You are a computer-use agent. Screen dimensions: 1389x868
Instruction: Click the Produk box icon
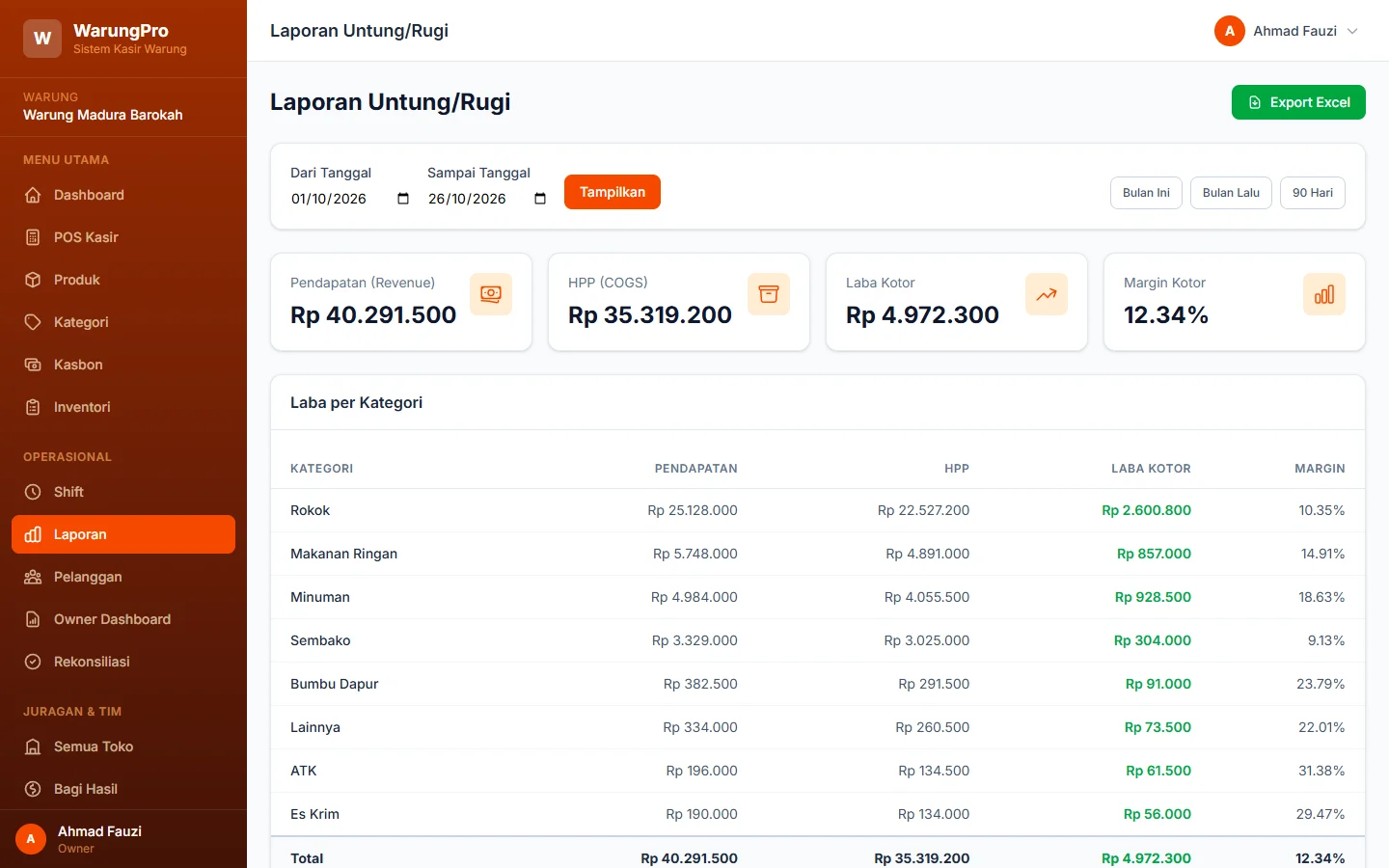33,280
